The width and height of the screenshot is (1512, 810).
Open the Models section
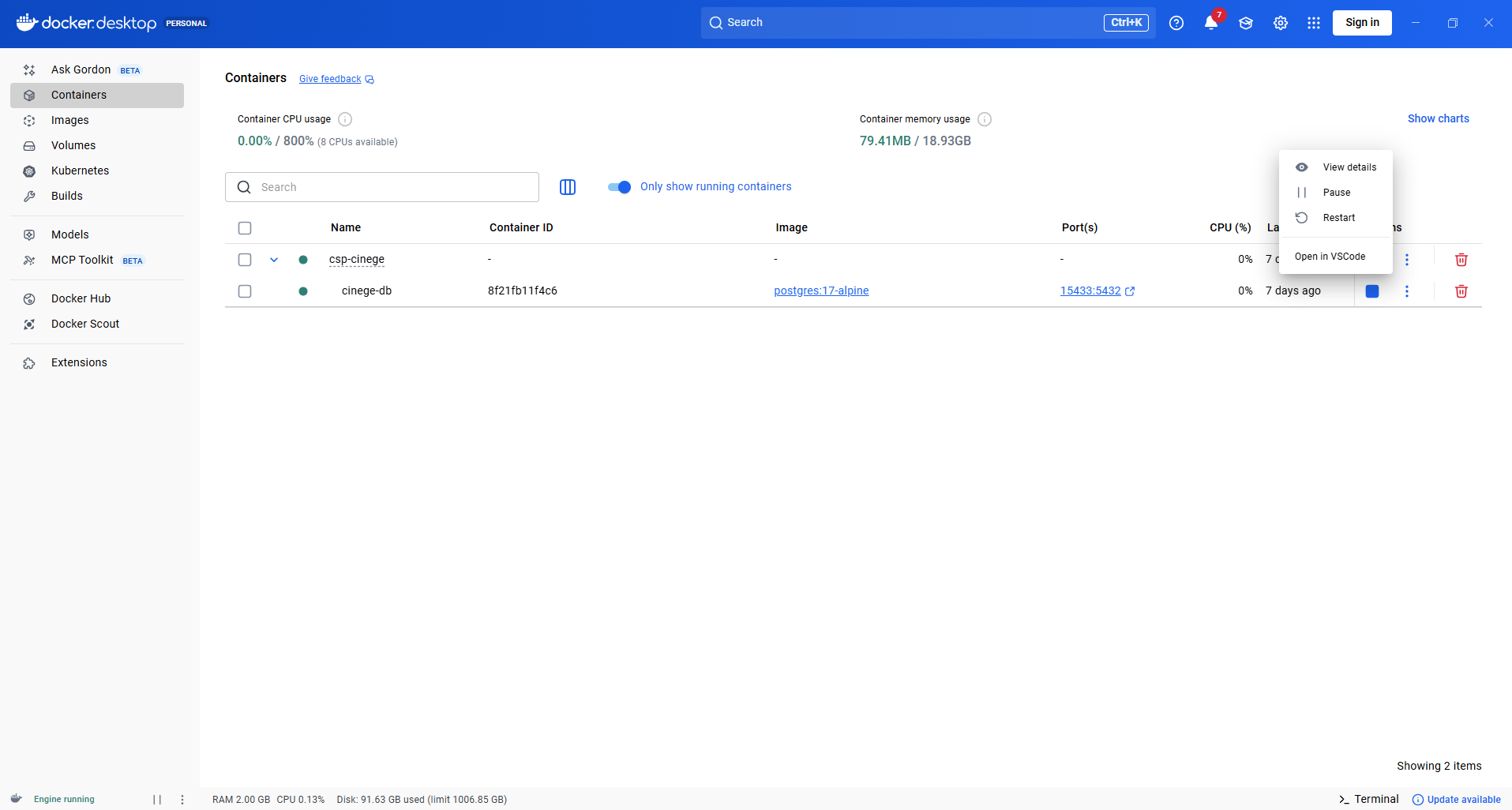coord(97,234)
